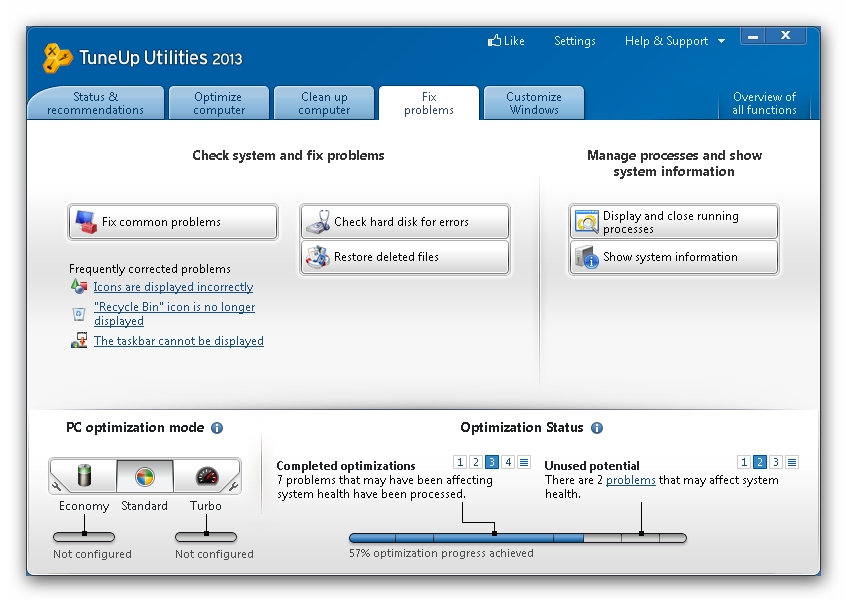This screenshot has width=847, height=602.
Task: Click the Unused potential heading
Action: click(592, 466)
